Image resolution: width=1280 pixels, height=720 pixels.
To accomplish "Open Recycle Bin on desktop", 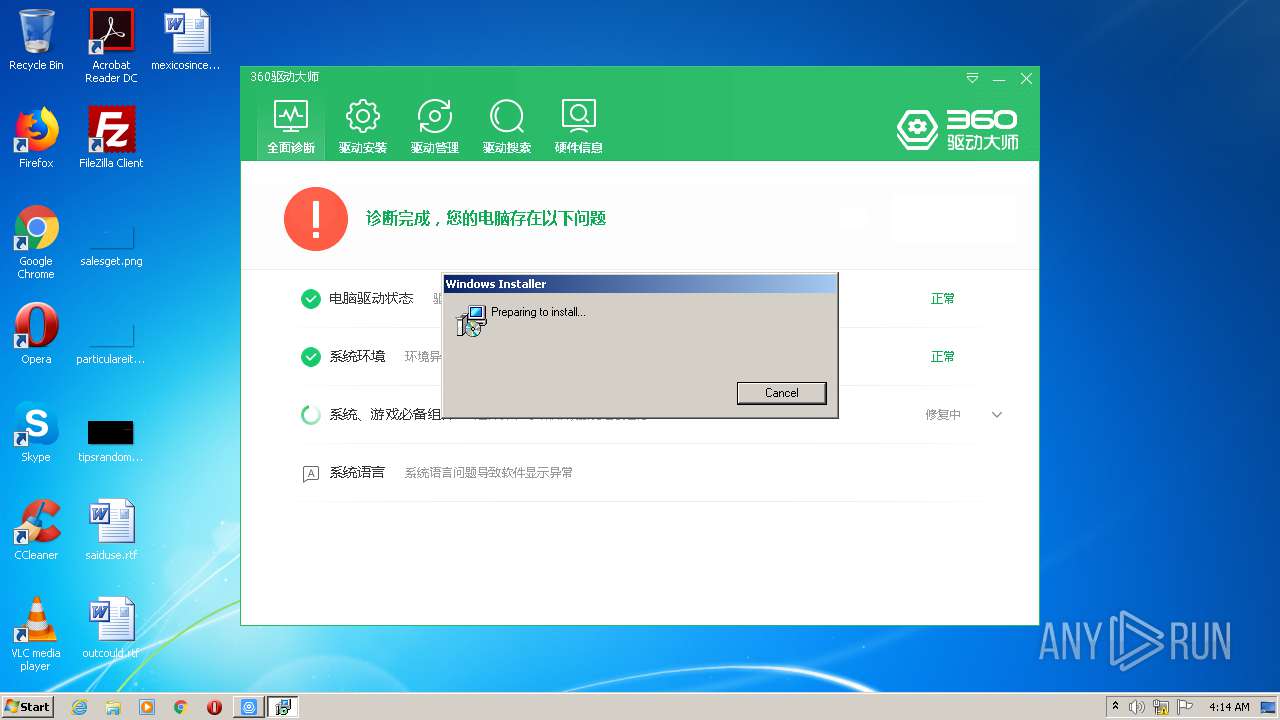I will 36,40.
